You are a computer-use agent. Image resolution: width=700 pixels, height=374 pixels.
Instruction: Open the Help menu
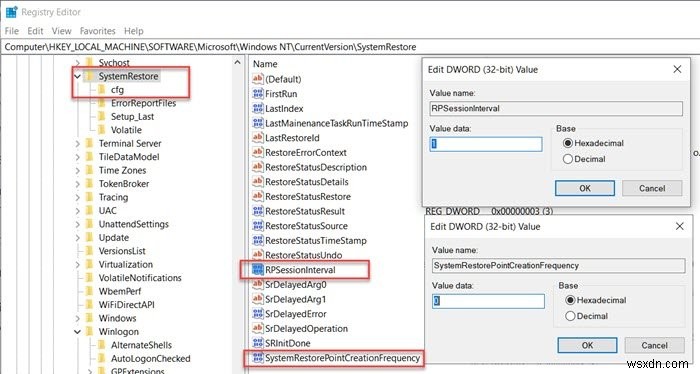coord(133,31)
